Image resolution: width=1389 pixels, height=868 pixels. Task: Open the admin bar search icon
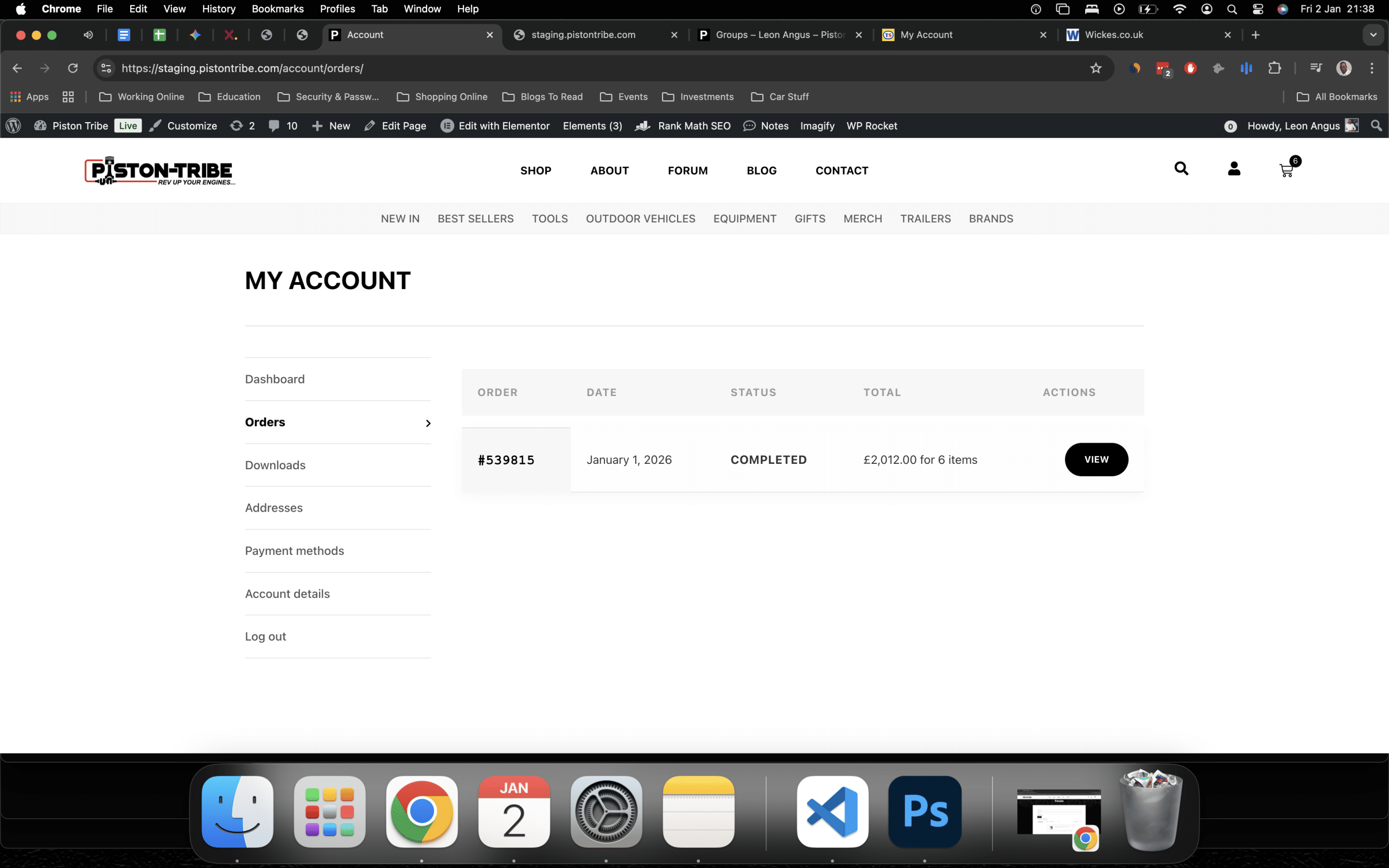(1376, 126)
